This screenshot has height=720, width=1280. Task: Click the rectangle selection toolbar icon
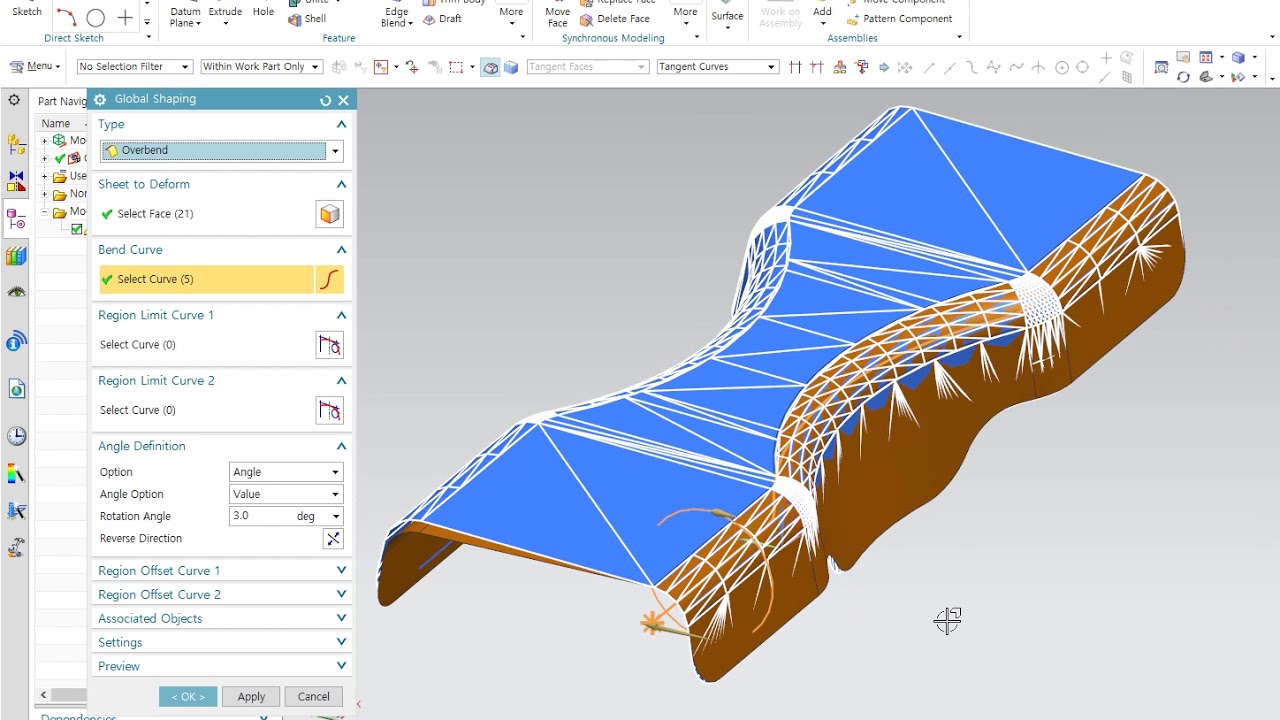455,67
